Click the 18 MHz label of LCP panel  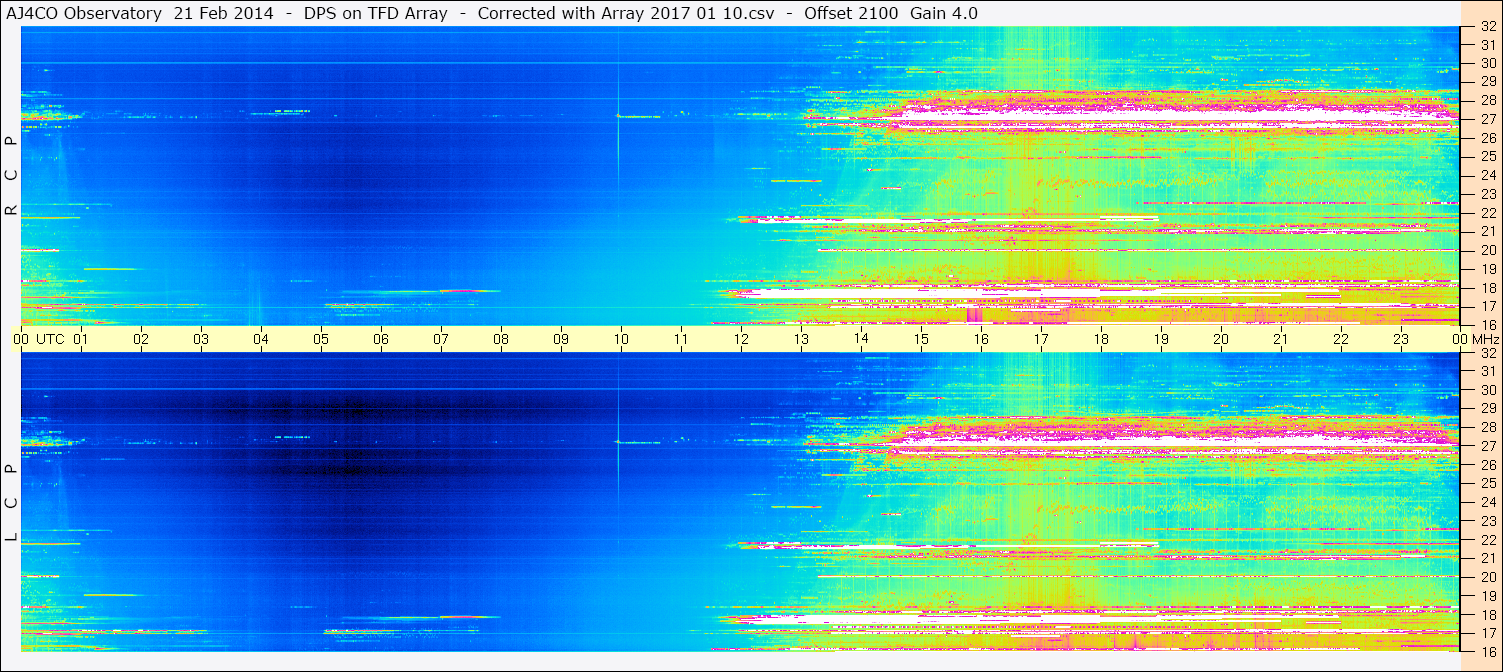click(1488, 615)
